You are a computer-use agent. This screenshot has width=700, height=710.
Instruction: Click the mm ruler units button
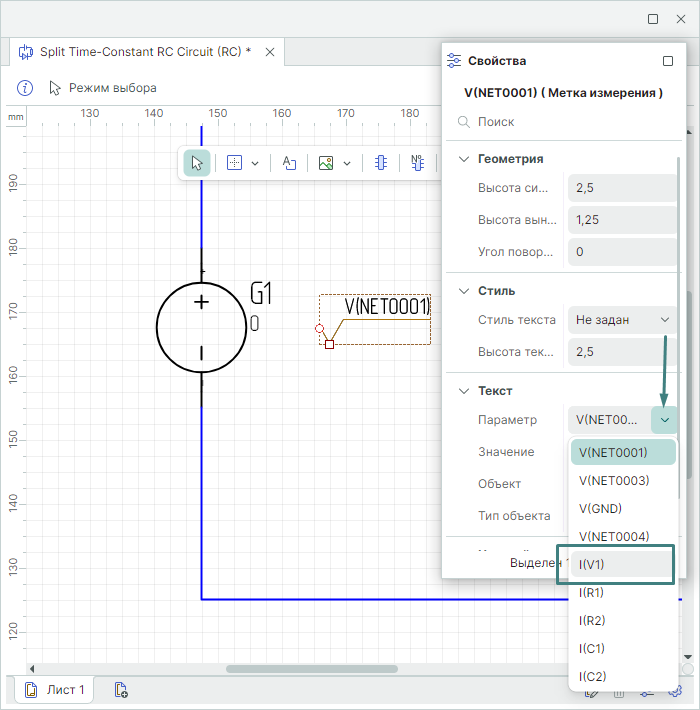[x=15, y=117]
